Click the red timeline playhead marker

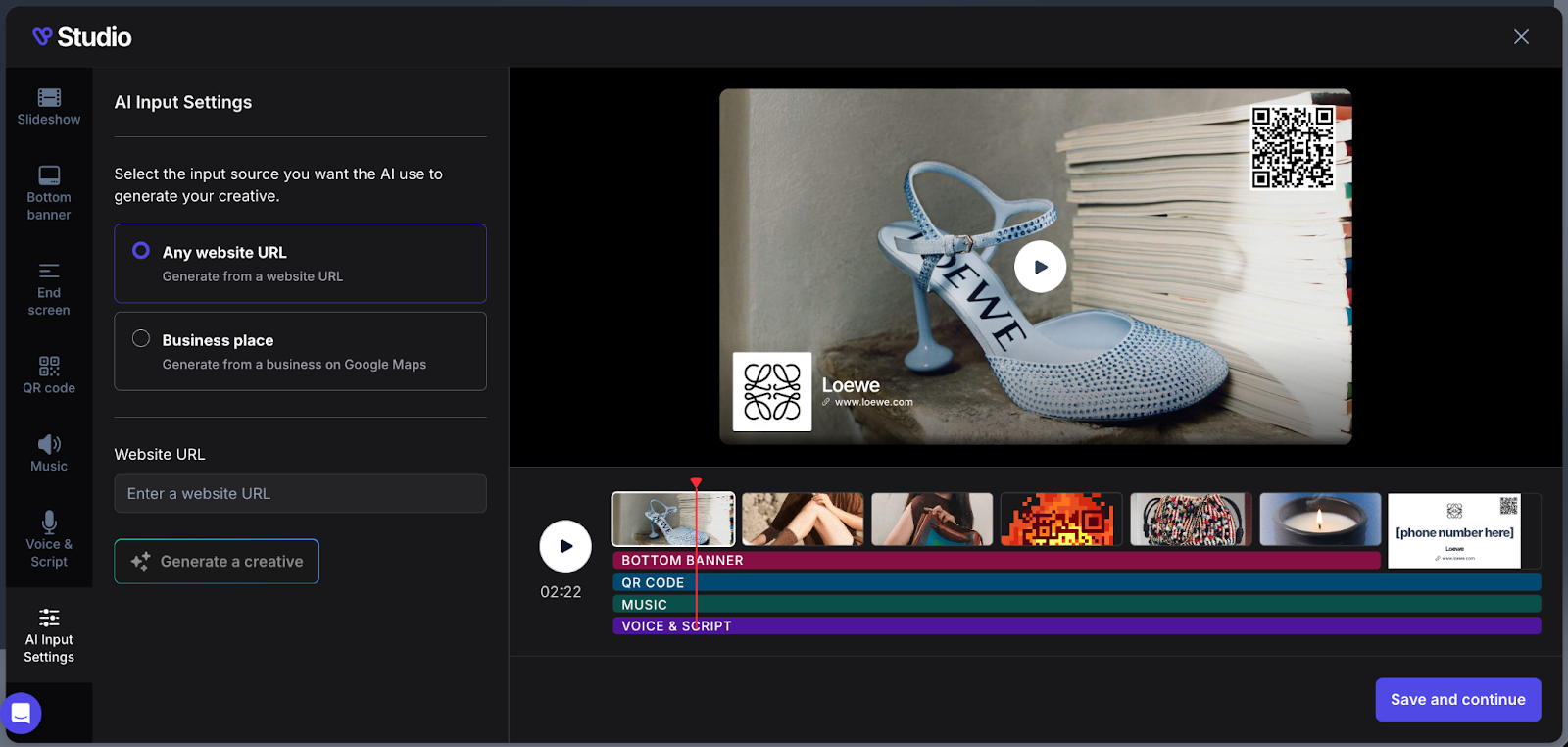pos(696,483)
